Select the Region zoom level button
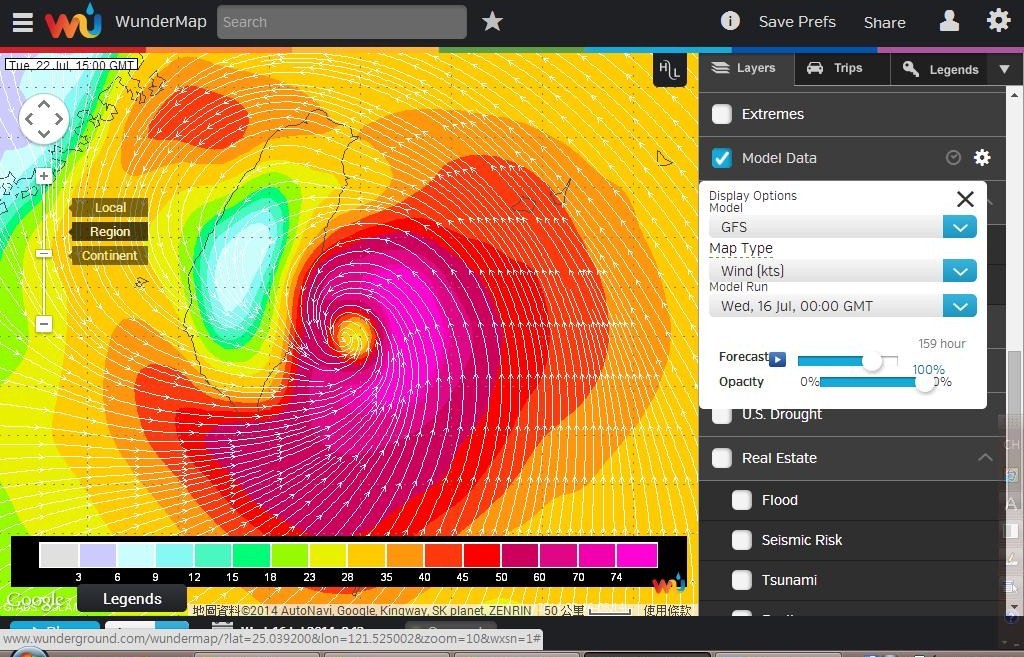Screen dimensions: 1024x657 click(109, 231)
